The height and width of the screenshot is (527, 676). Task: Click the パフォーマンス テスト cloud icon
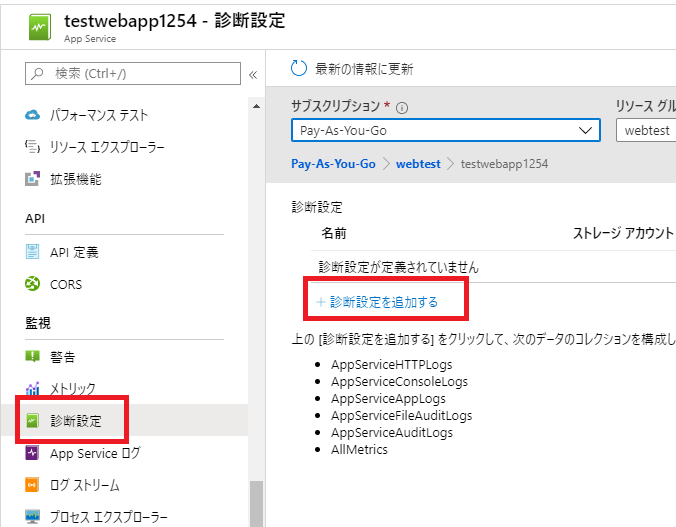[x=32, y=115]
